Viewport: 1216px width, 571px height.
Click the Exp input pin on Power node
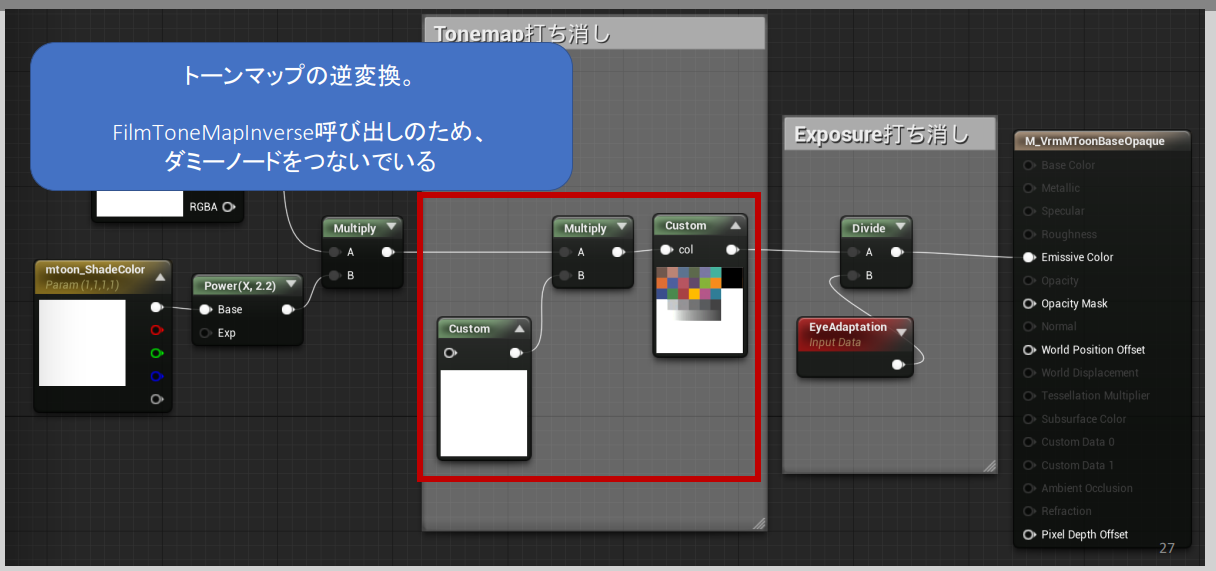point(205,333)
